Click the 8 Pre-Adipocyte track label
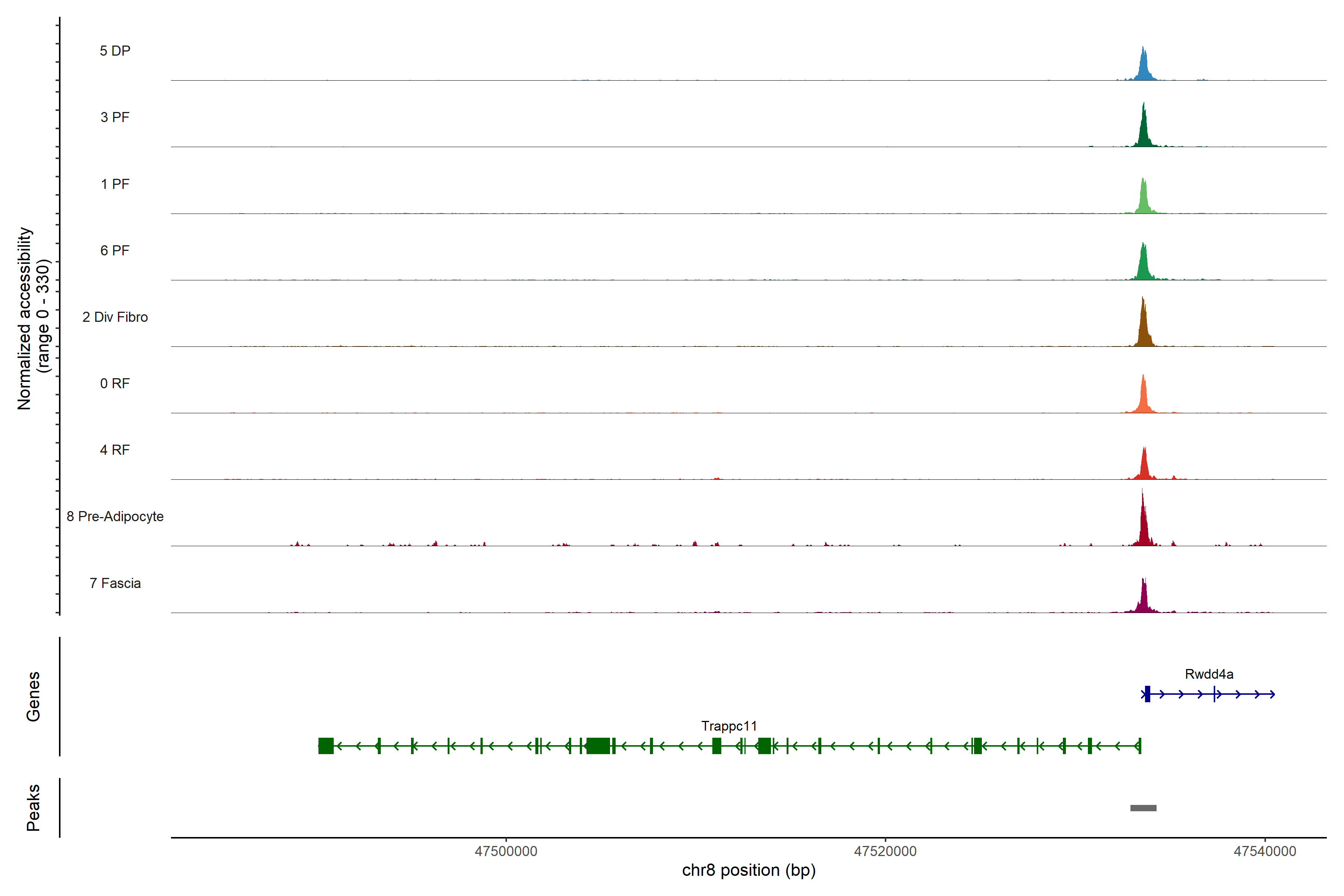Image resolution: width=1344 pixels, height=896 pixels. pyautogui.click(x=115, y=517)
